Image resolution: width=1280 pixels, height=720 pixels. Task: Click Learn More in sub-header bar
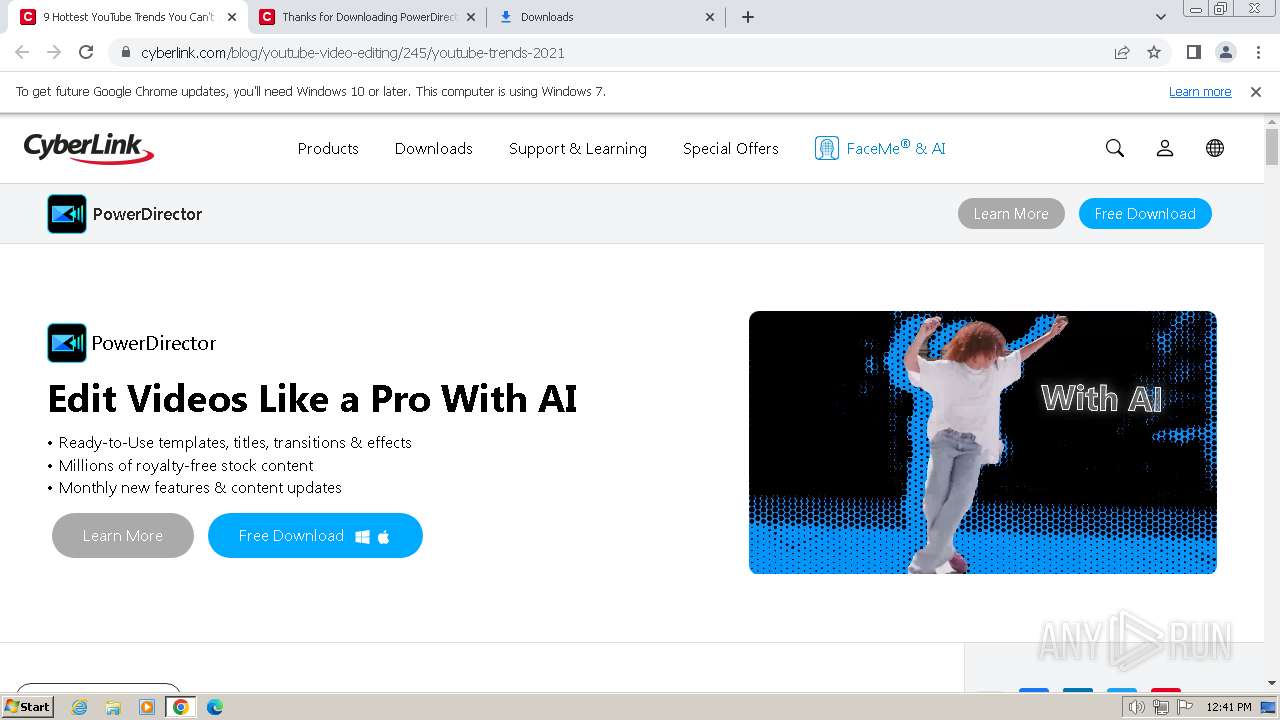tap(1011, 214)
